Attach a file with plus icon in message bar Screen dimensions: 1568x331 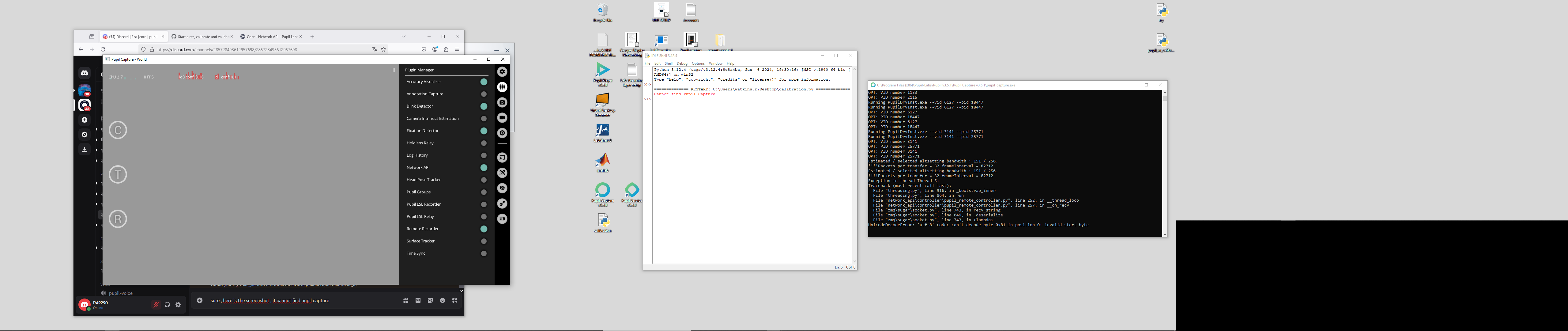point(200,301)
